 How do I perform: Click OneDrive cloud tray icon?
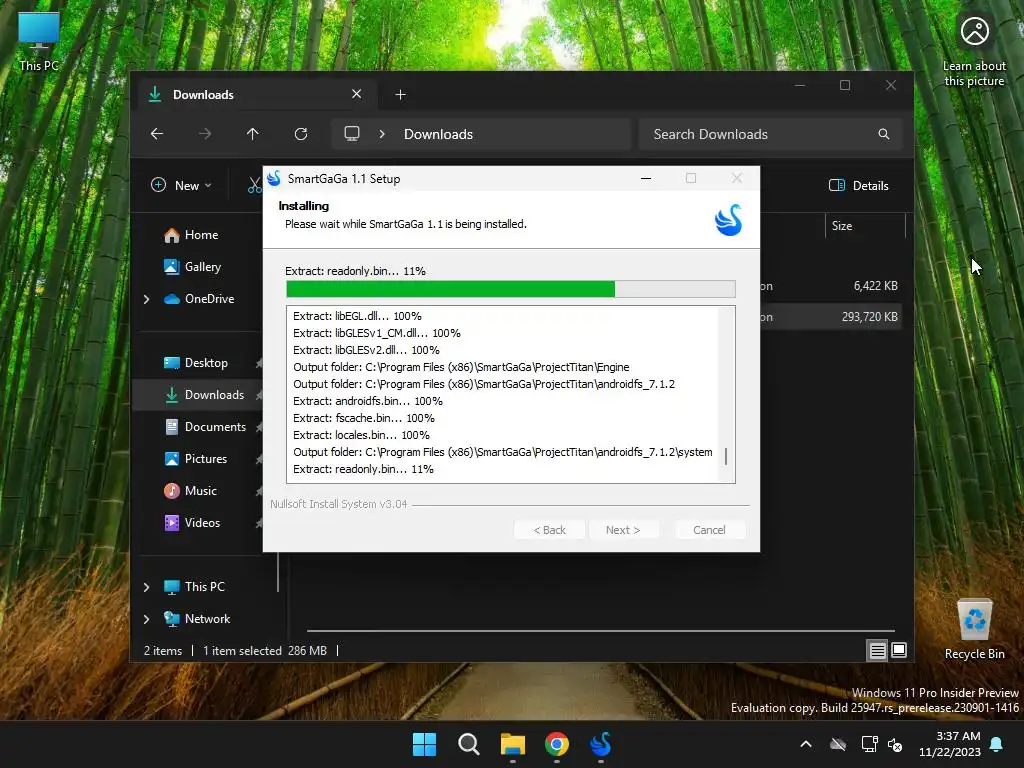838,744
